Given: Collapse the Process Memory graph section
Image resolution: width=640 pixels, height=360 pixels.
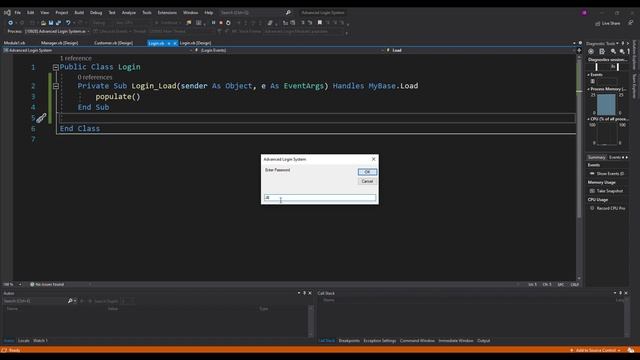Looking at the screenshot, I should point(589,89).
